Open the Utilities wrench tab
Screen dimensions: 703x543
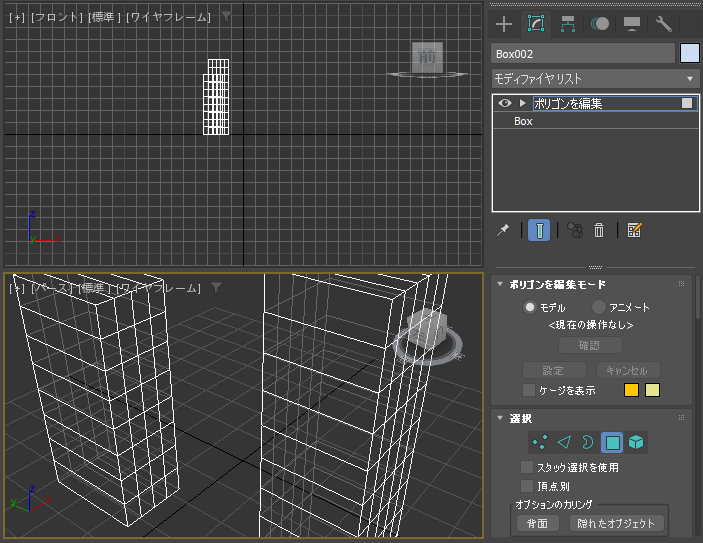[x=664, y=24]
